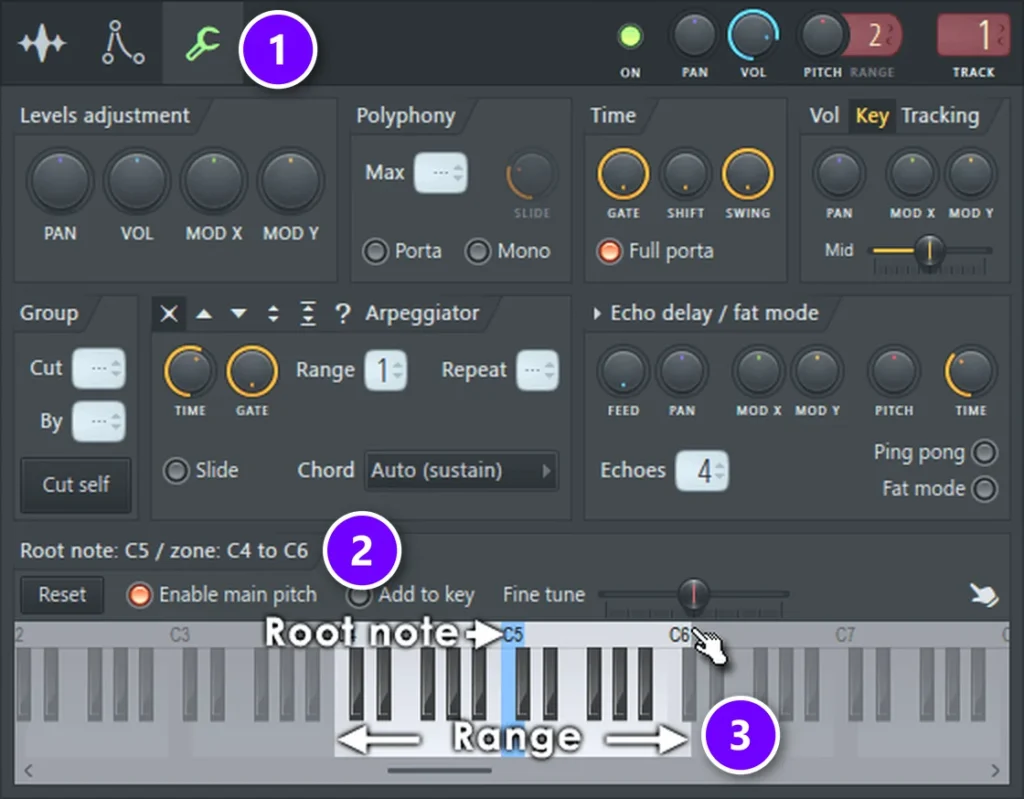Click the channel PAN knob at top
This screenshot has width=1024, height=799.
[x=694, y=37]
